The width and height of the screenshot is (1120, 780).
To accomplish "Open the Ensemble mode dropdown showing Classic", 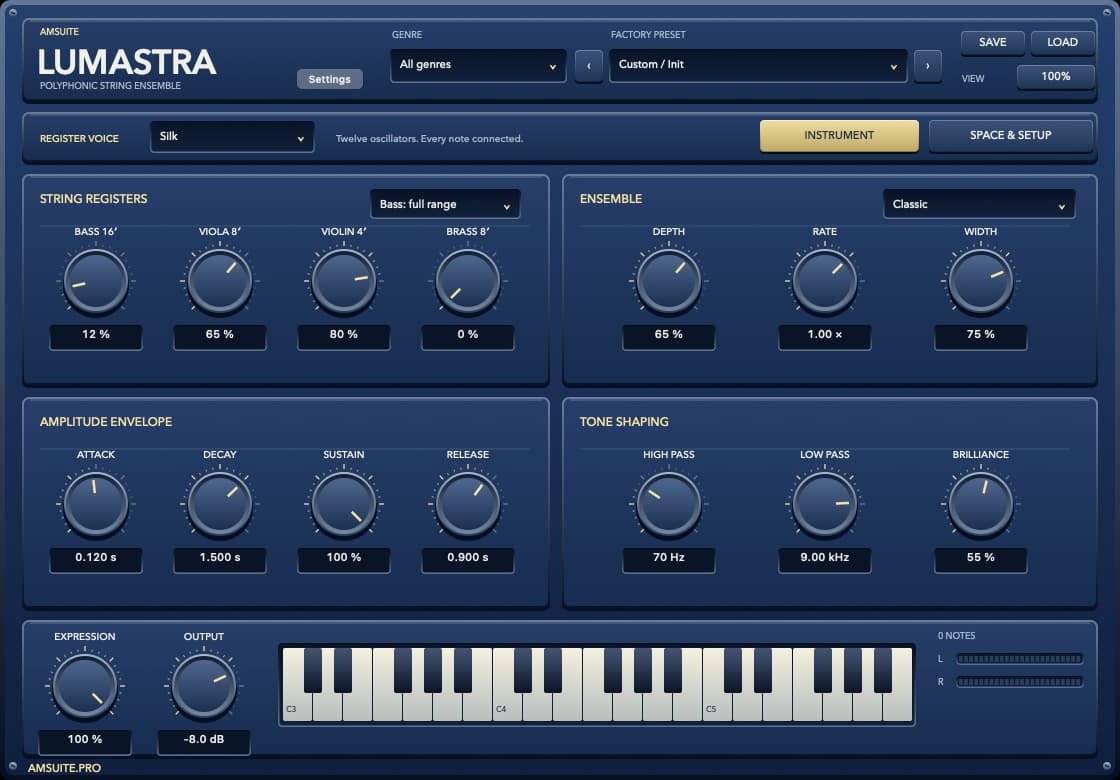I will (979, 204).
